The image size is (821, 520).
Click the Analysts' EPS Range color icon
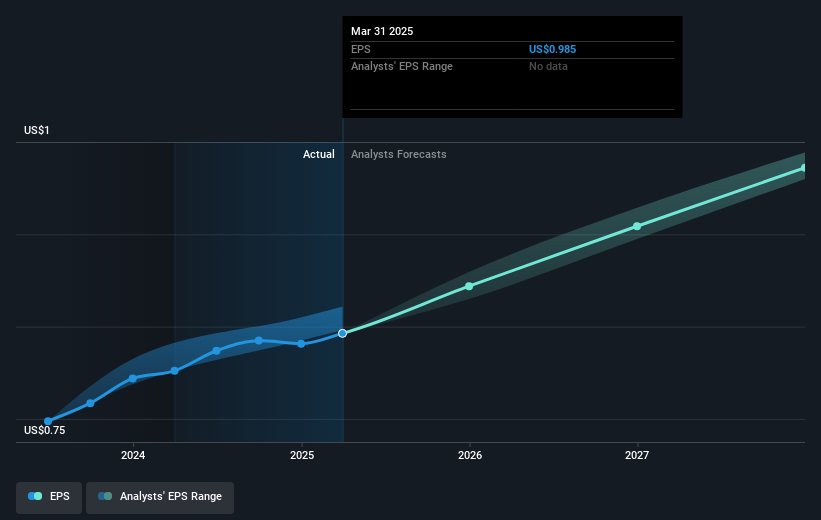105,496
